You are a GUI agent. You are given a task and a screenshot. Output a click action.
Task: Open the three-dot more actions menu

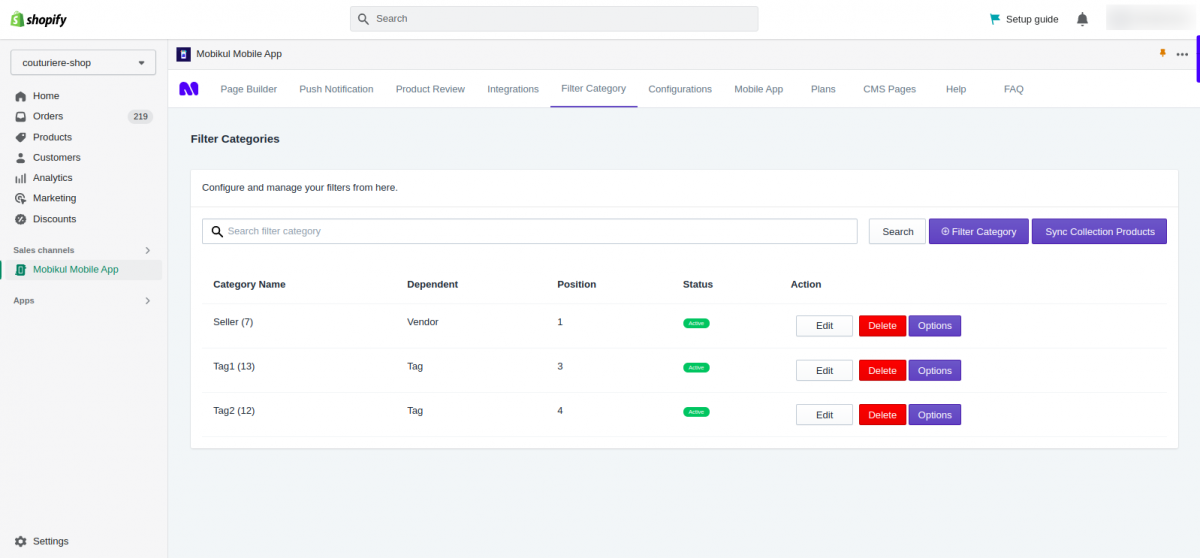pyautogui.click(x=1182, y=54)
